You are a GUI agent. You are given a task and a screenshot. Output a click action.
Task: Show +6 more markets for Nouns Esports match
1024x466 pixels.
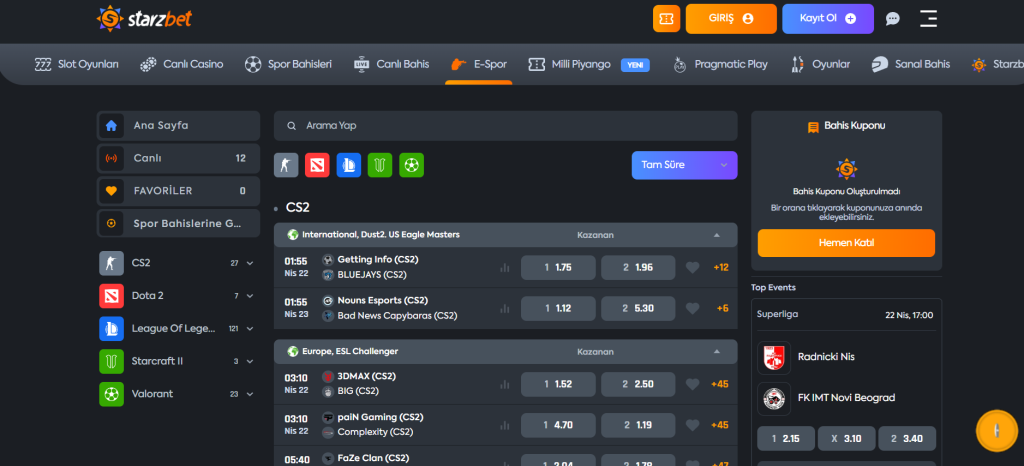click(x=722, y=309)
